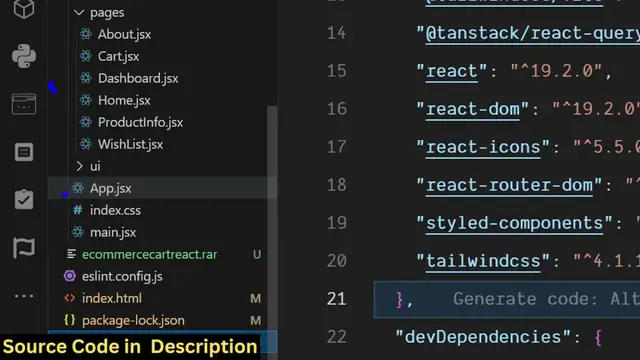The width and height of the screenshot is (640, 360).
Task: Open Dashboard.jsx file
Action: [x=138, y=78]
